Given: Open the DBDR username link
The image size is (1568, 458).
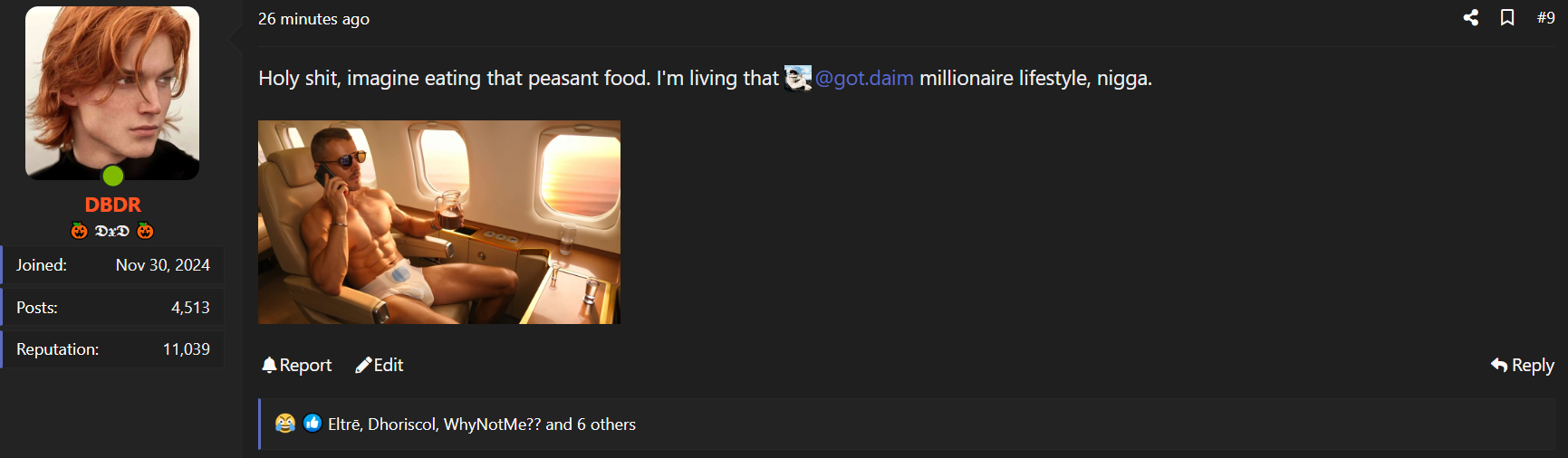Looking at the screenshot, I should click(x=112, y=205).
